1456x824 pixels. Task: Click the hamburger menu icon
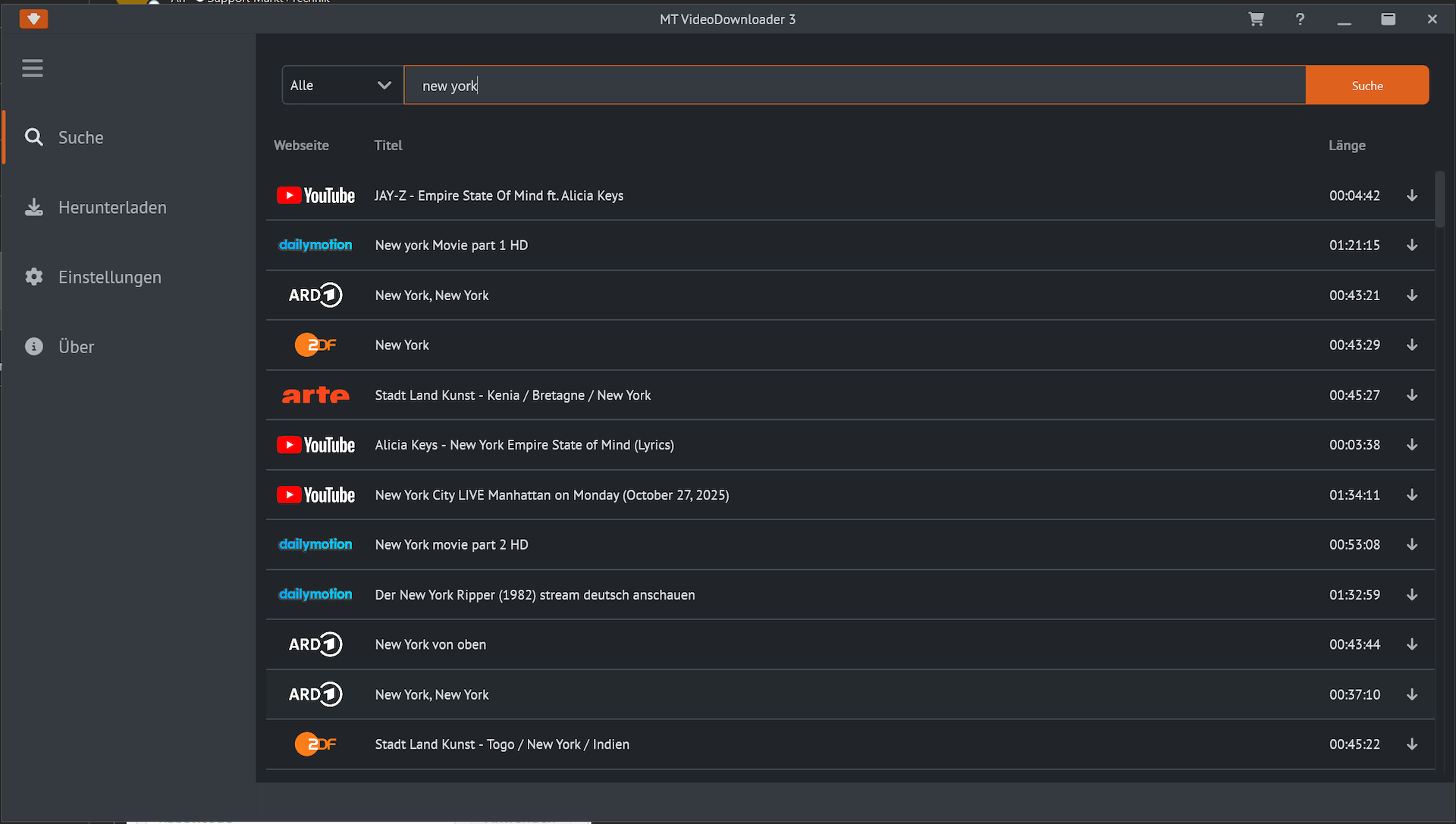(x=33, y=68)
